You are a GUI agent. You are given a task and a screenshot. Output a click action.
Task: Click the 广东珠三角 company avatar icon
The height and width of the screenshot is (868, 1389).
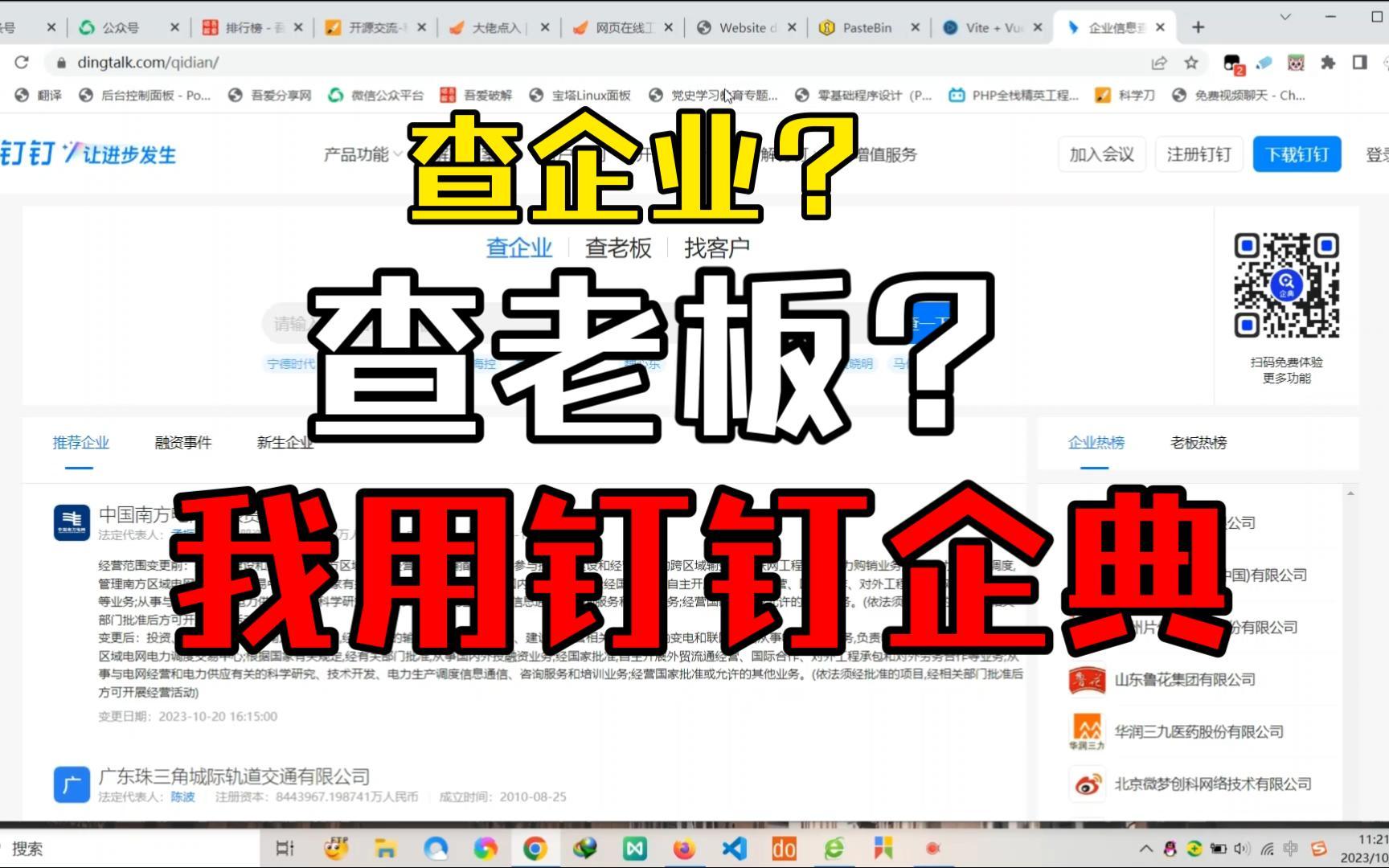(72, 784)
